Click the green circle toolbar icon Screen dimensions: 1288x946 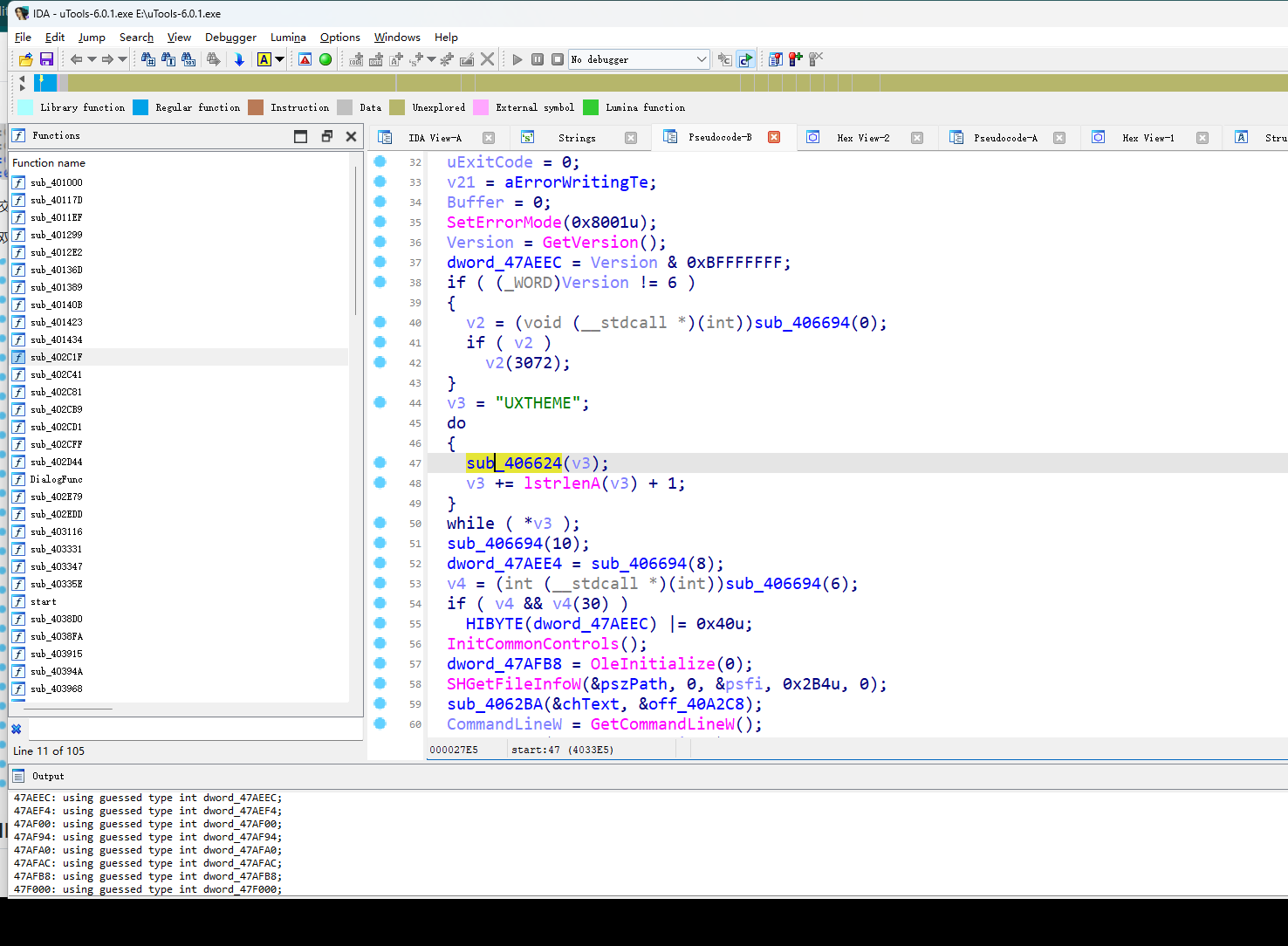[325, 59]
